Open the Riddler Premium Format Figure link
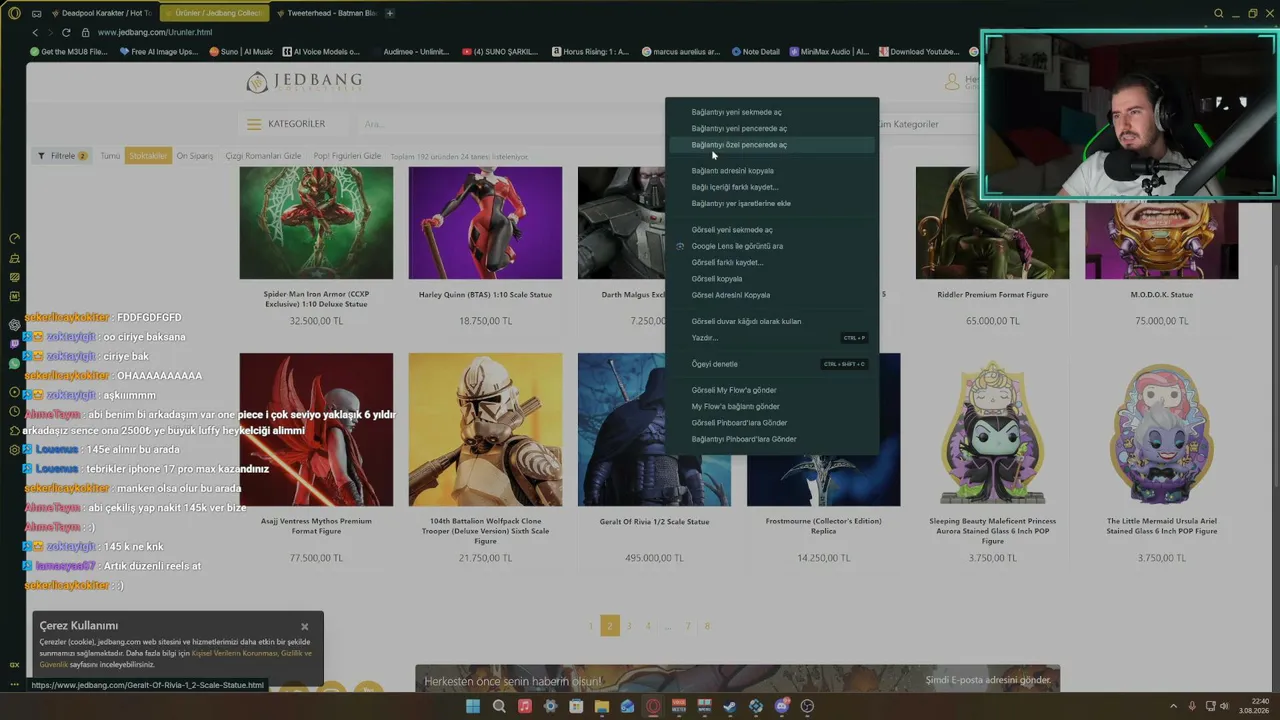This screenshot has height=720, width=1280. pos(993,295)
